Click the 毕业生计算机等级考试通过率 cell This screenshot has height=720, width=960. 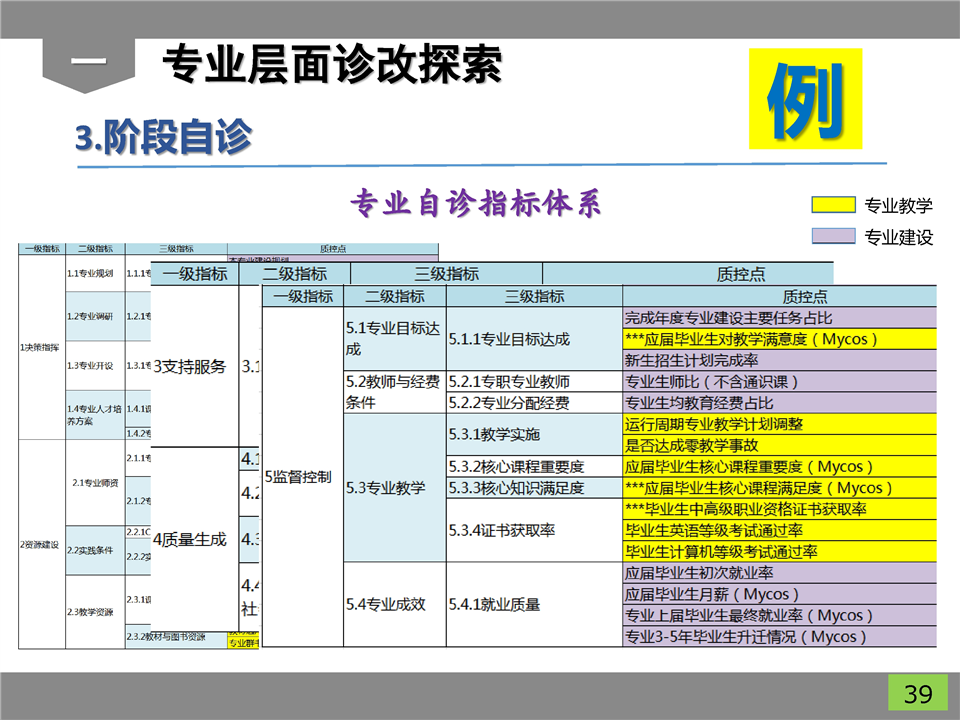coord(779,552)
